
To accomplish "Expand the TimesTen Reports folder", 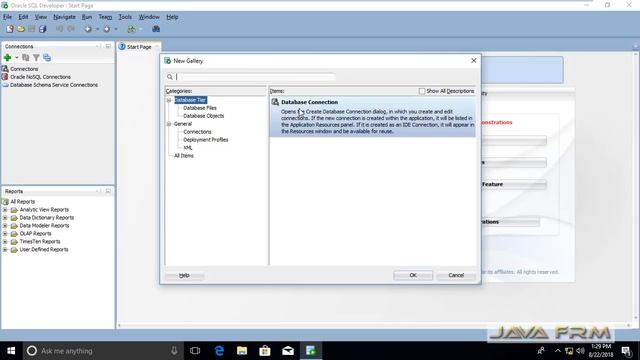I will (x=5, y=242).
